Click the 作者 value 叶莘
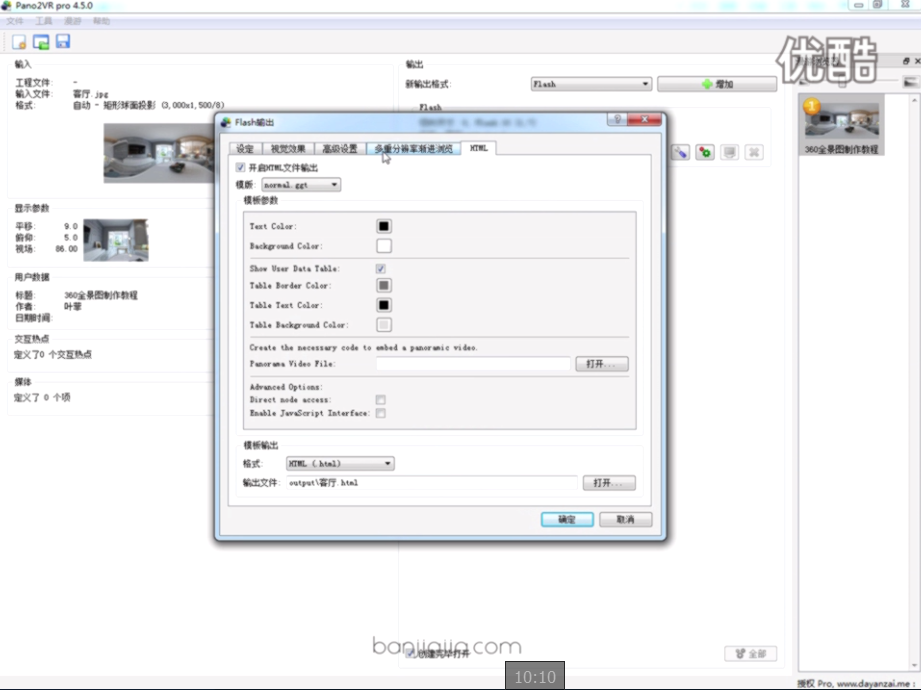 tap(73, 307)
